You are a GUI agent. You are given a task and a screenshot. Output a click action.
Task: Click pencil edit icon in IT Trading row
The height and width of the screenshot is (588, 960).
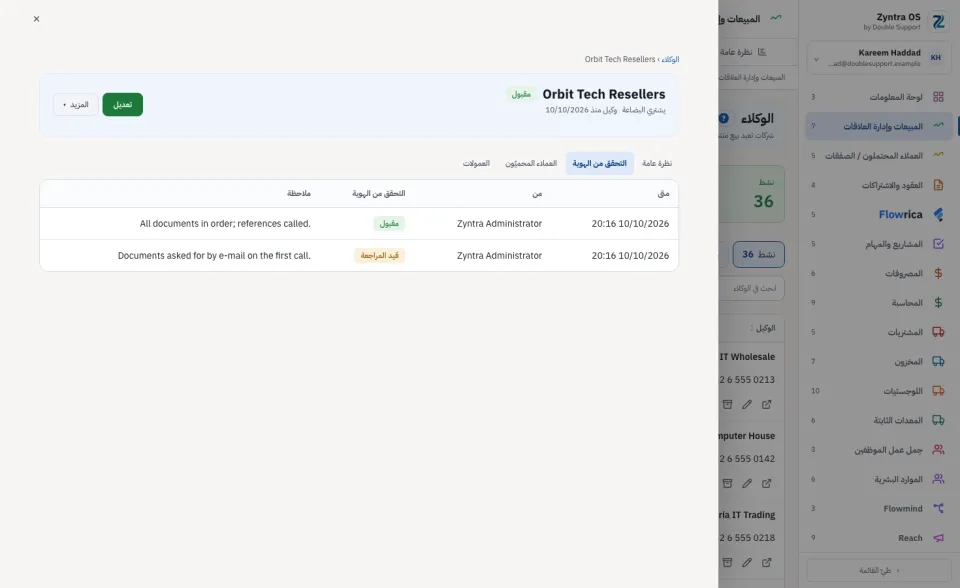(x=747, y=562)
